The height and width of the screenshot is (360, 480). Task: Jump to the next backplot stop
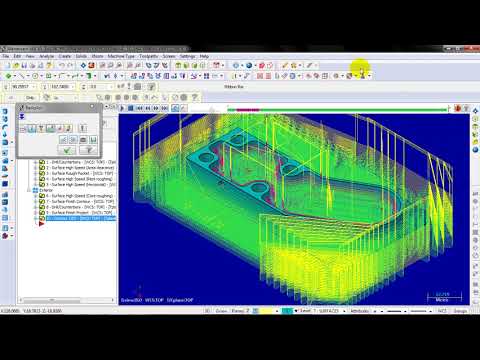164,108
